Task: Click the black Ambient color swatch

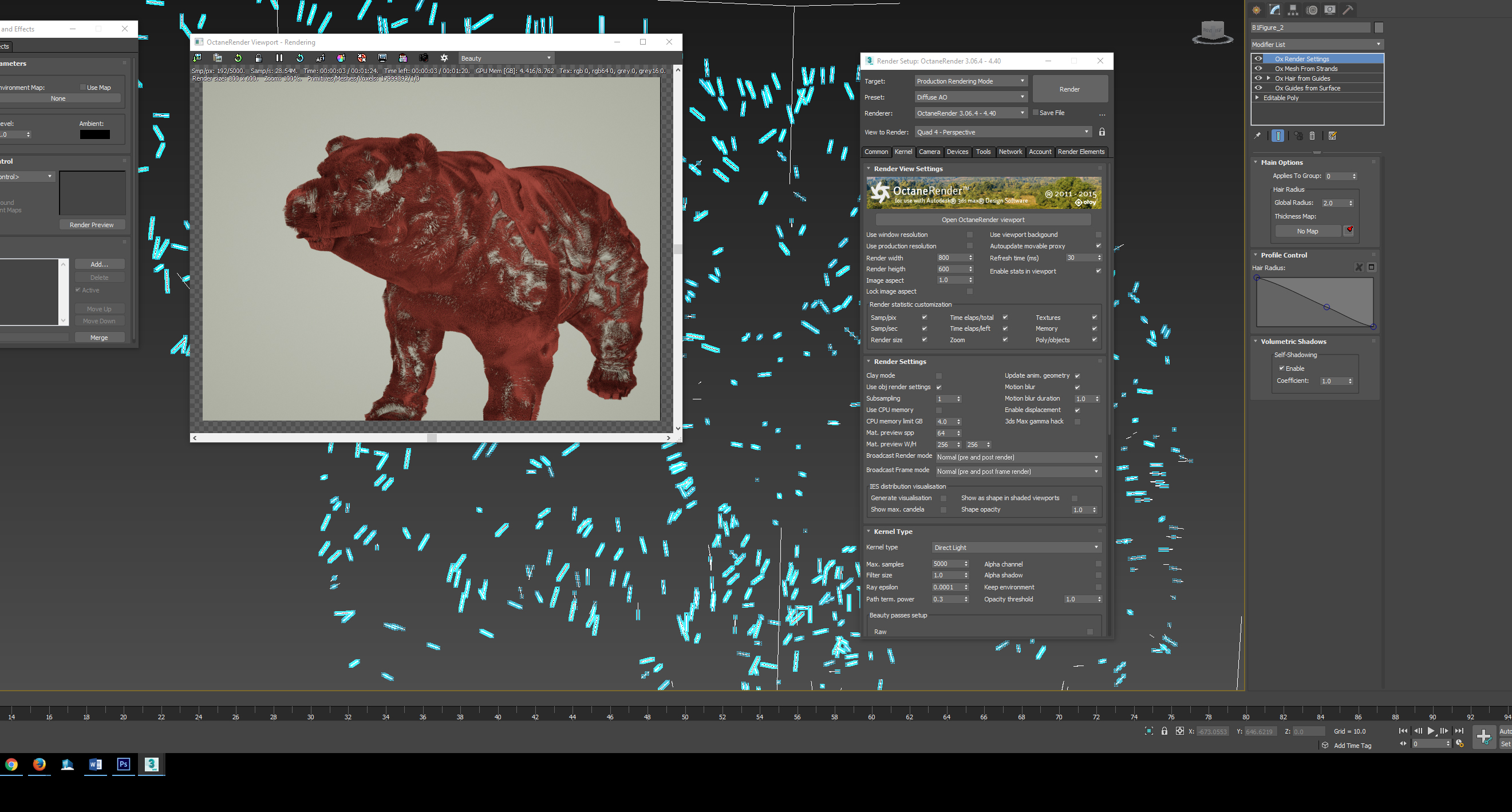Action: coord(94,135)
